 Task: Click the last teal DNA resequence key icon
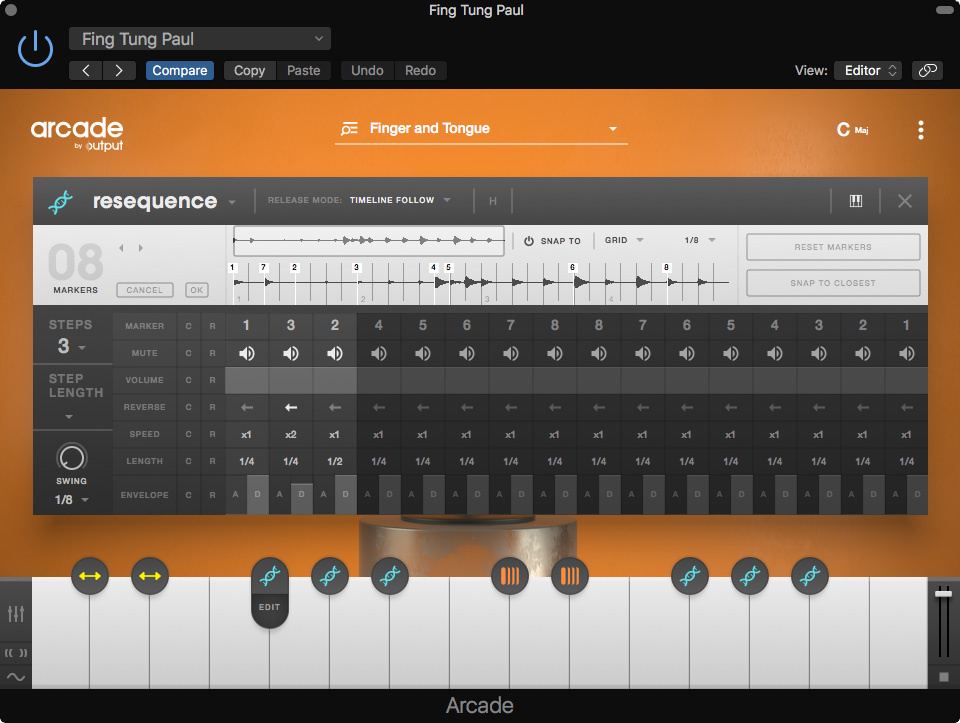810,576
